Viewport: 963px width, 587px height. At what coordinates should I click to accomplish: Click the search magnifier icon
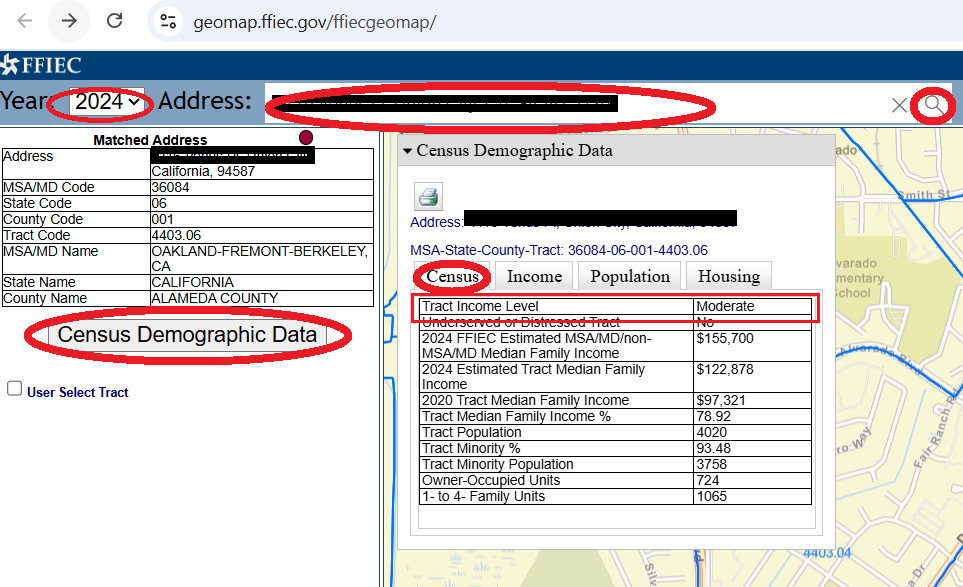tap(933, 105)
